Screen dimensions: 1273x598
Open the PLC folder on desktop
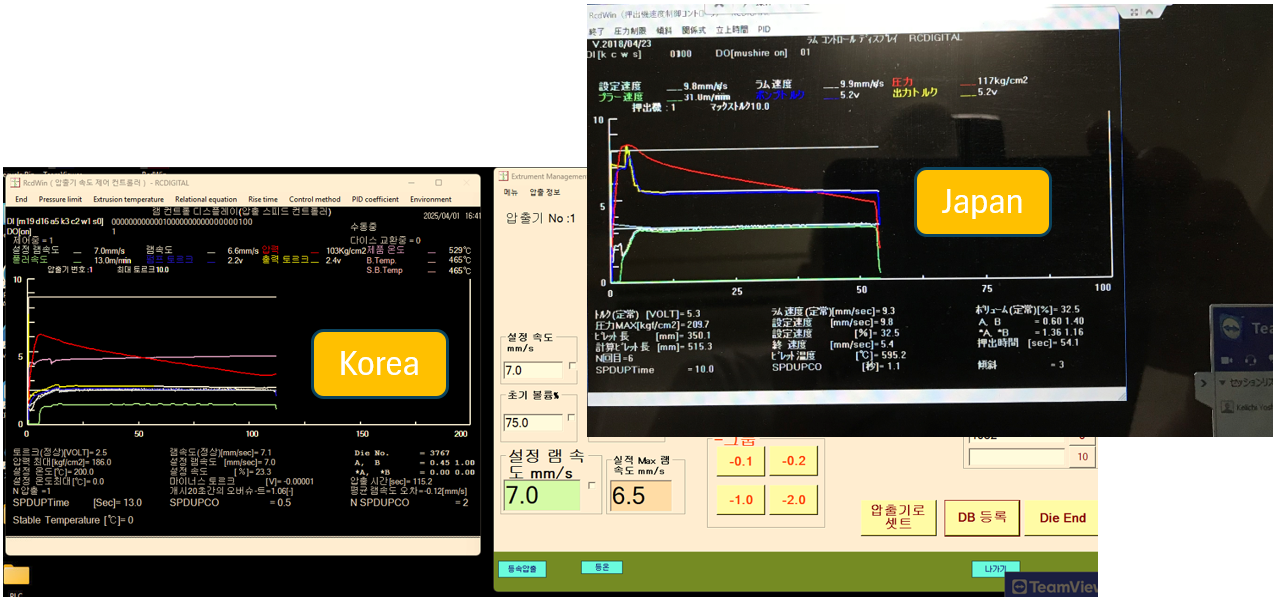[16, 575]
